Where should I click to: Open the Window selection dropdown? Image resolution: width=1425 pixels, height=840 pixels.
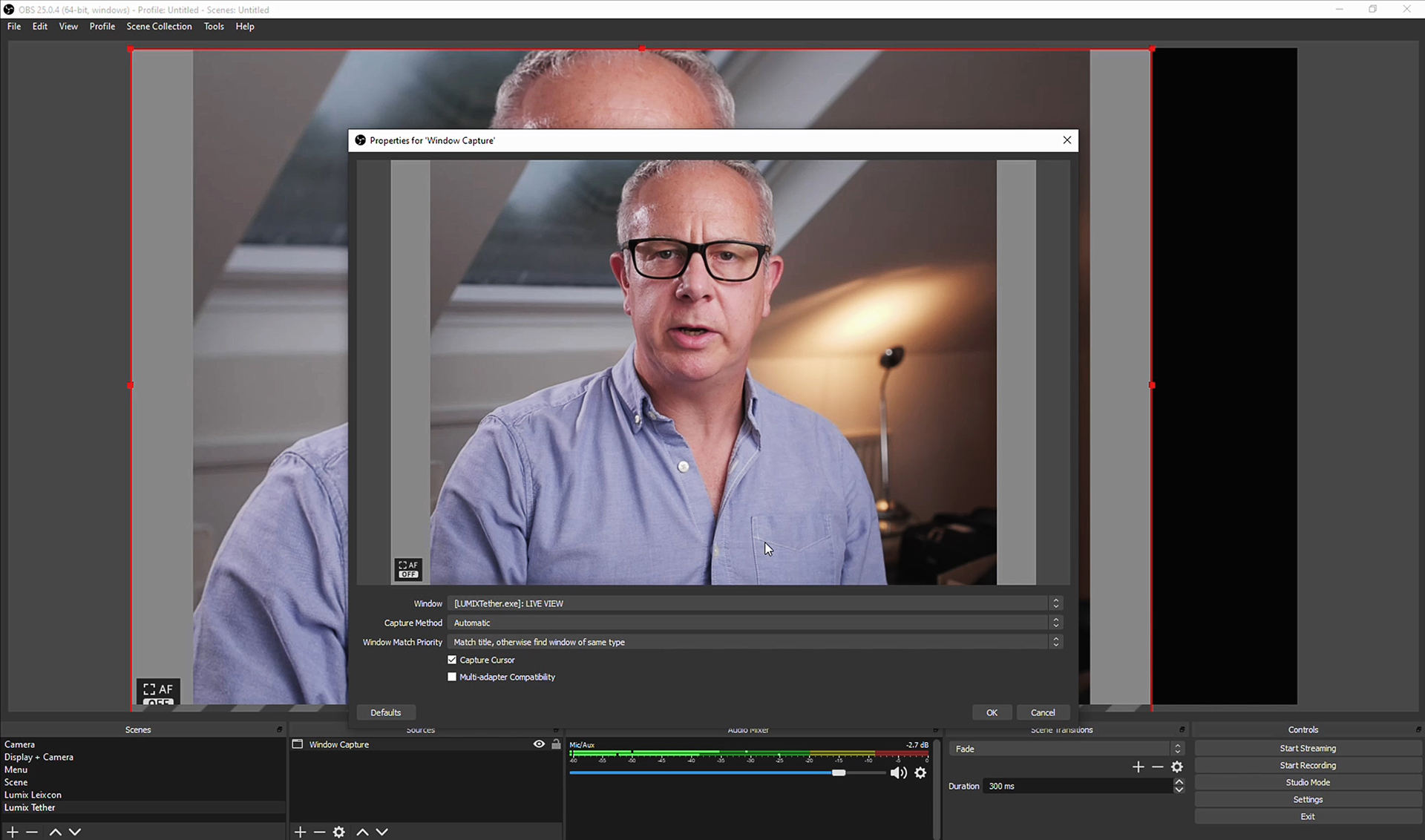coord(754,603)
